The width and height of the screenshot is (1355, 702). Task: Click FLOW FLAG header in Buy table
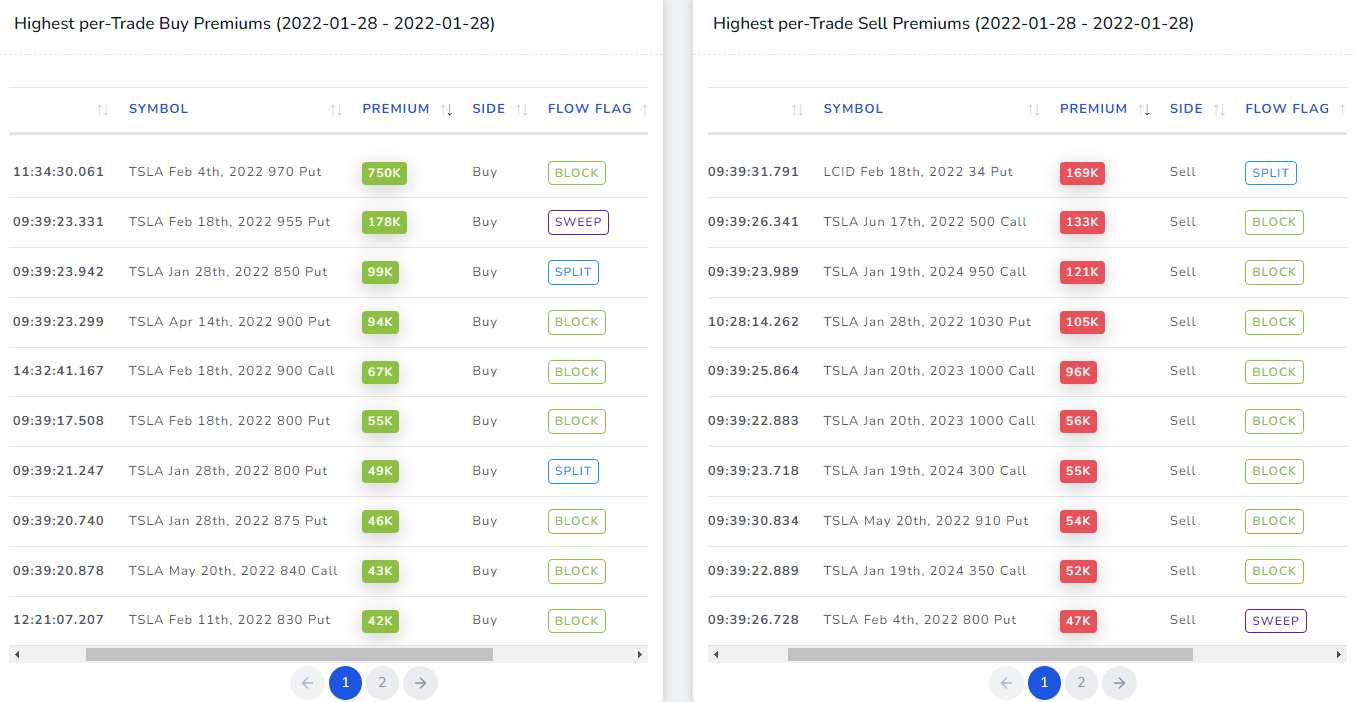pos(590,109)
